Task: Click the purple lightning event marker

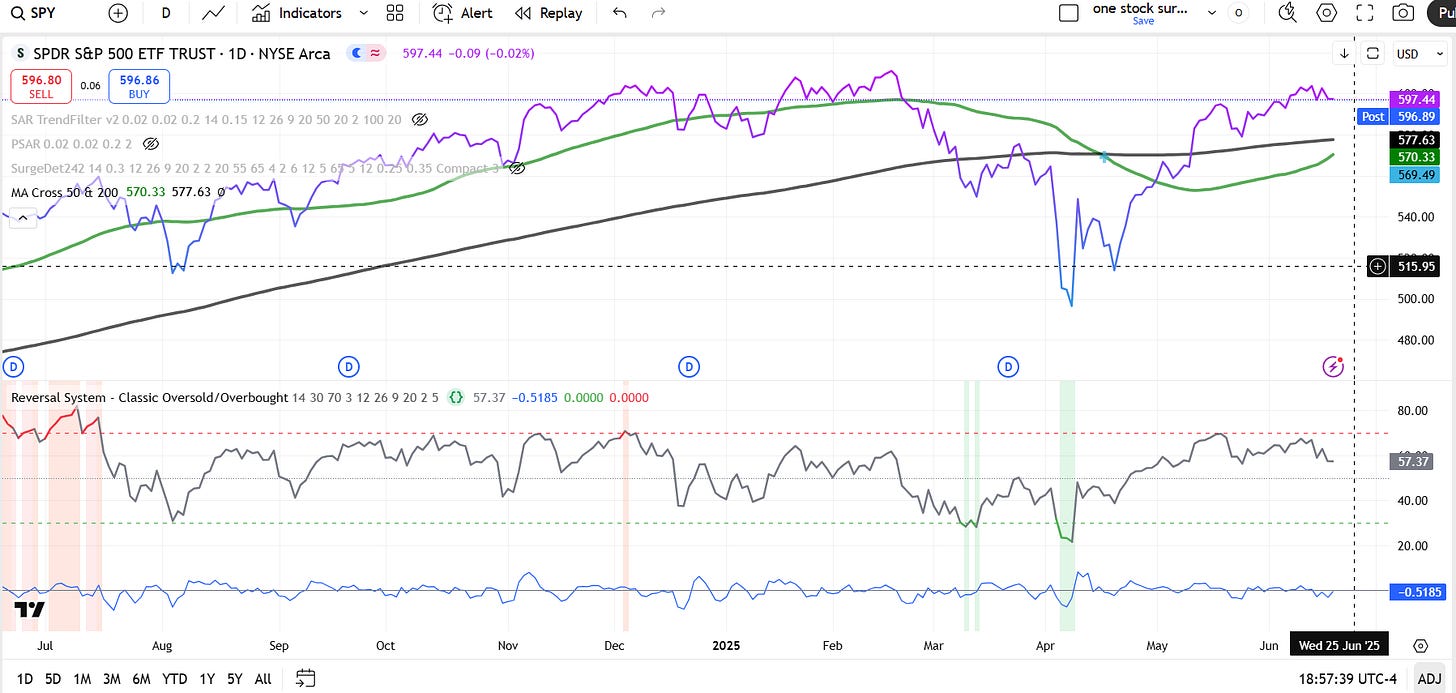Action: coord(1333,367)
